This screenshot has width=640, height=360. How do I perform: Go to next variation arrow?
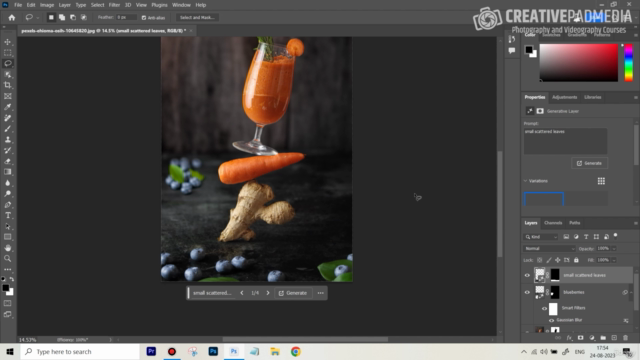268,293
